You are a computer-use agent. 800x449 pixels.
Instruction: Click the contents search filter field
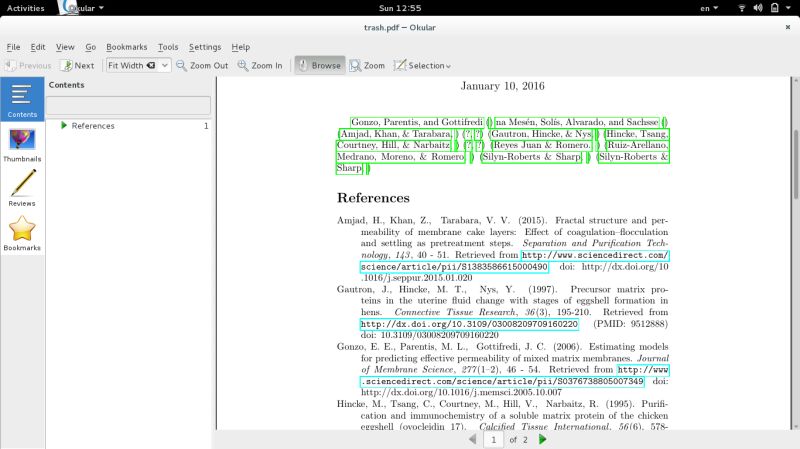click(x=128, y=106)
